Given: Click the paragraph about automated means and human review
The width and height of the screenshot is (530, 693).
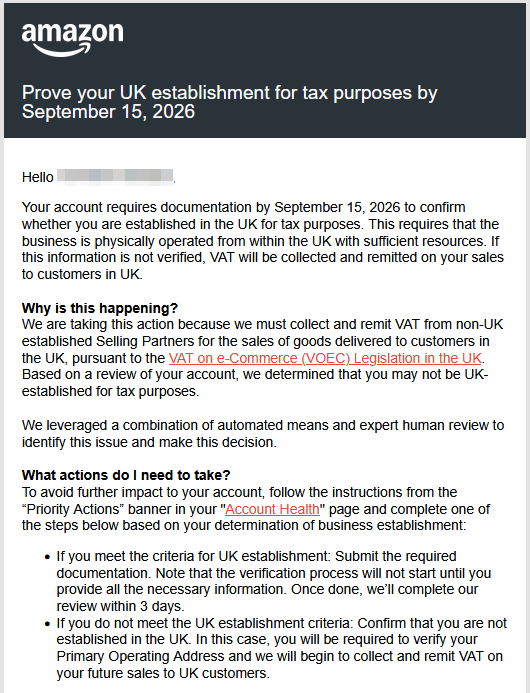Looking at the screenshot, I should [263, 434].
